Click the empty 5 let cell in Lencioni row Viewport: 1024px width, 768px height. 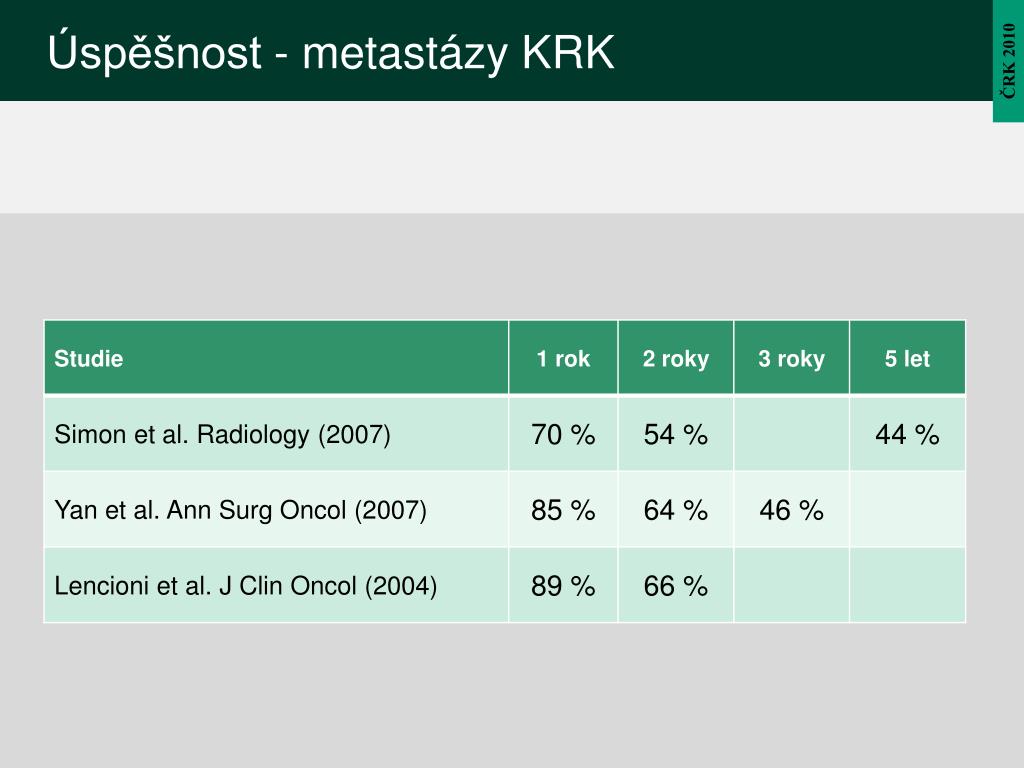[x=908, y=585]
